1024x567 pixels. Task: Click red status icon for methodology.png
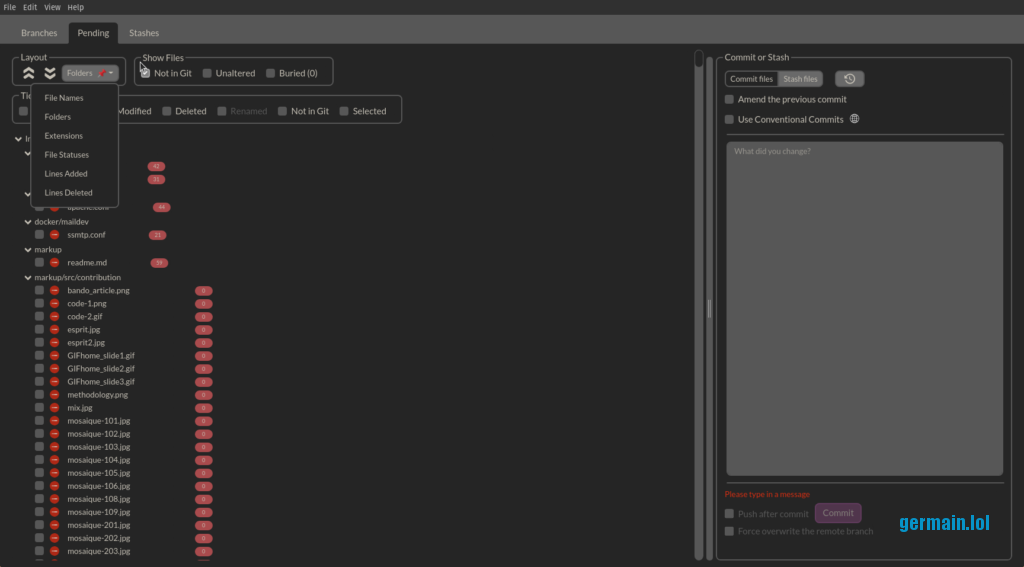(55, 395)
